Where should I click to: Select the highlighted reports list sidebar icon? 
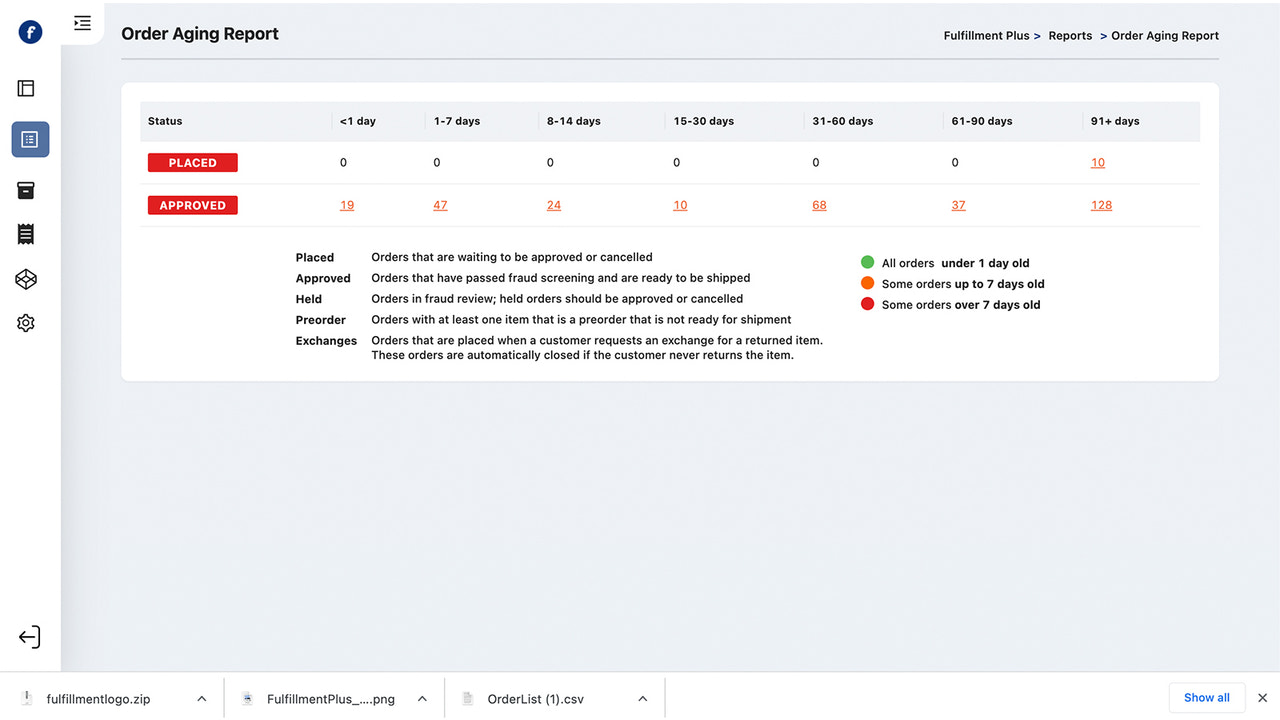pos(30,139)
